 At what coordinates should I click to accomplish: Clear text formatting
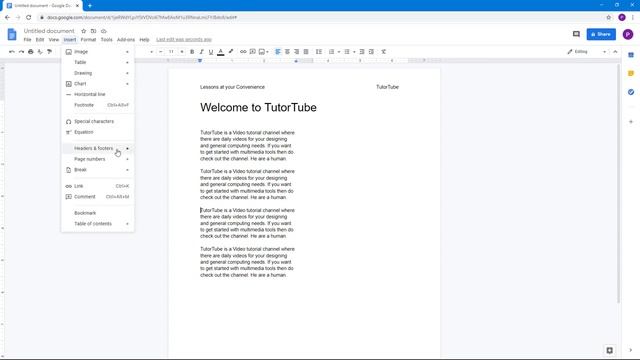[384, 52]
